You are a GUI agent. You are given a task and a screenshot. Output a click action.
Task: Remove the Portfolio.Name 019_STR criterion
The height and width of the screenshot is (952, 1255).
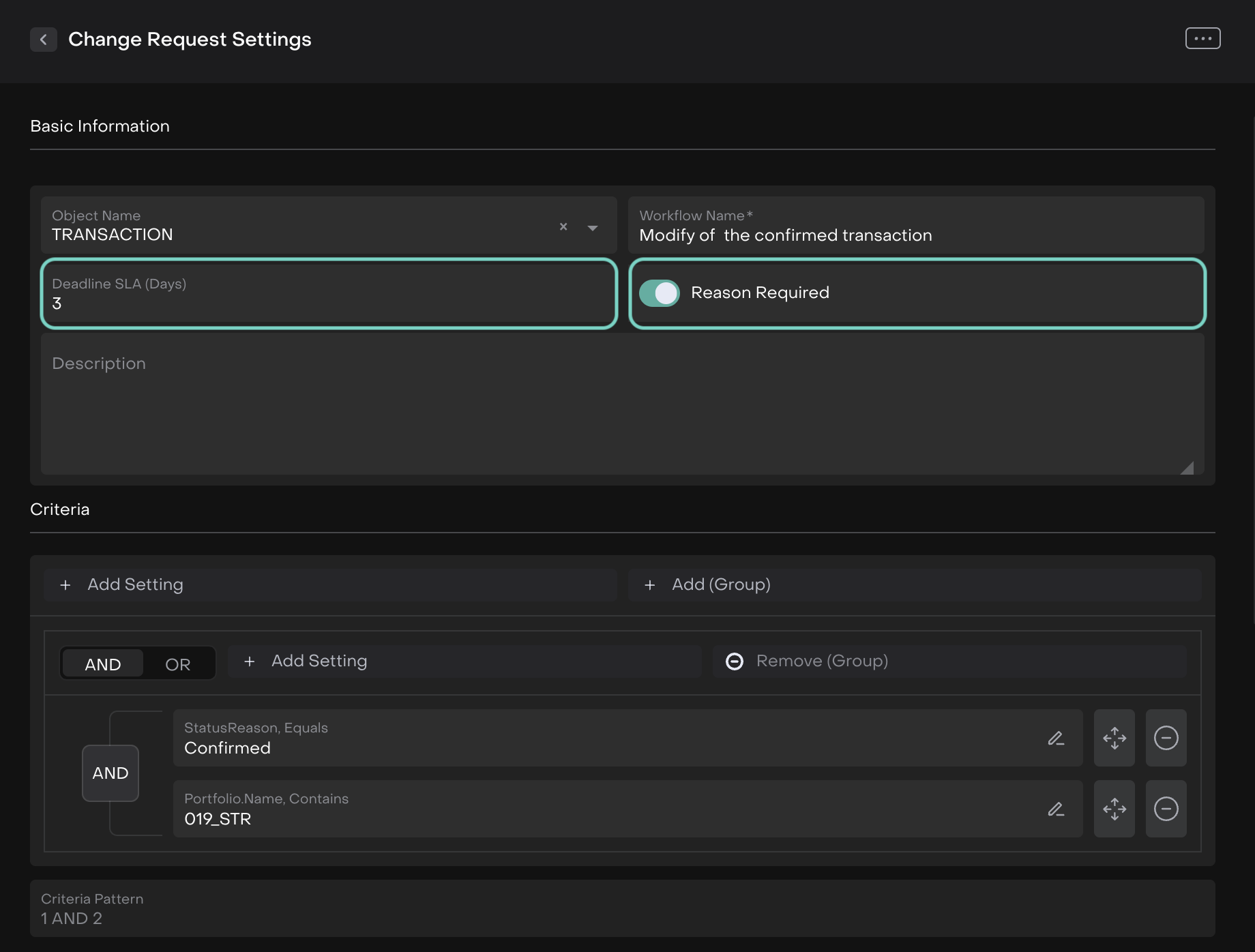point(1166,809)
